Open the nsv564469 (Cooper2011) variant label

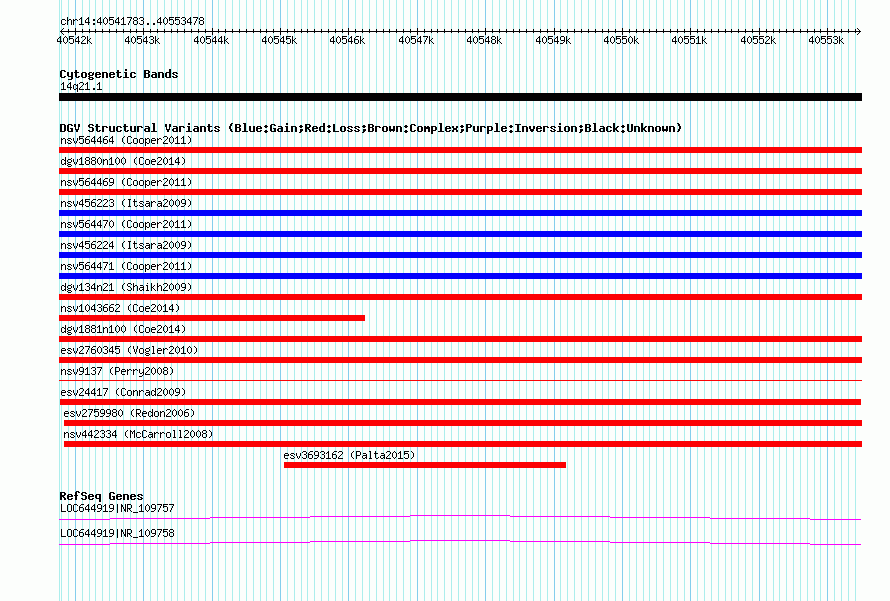(x=126, y=182)
